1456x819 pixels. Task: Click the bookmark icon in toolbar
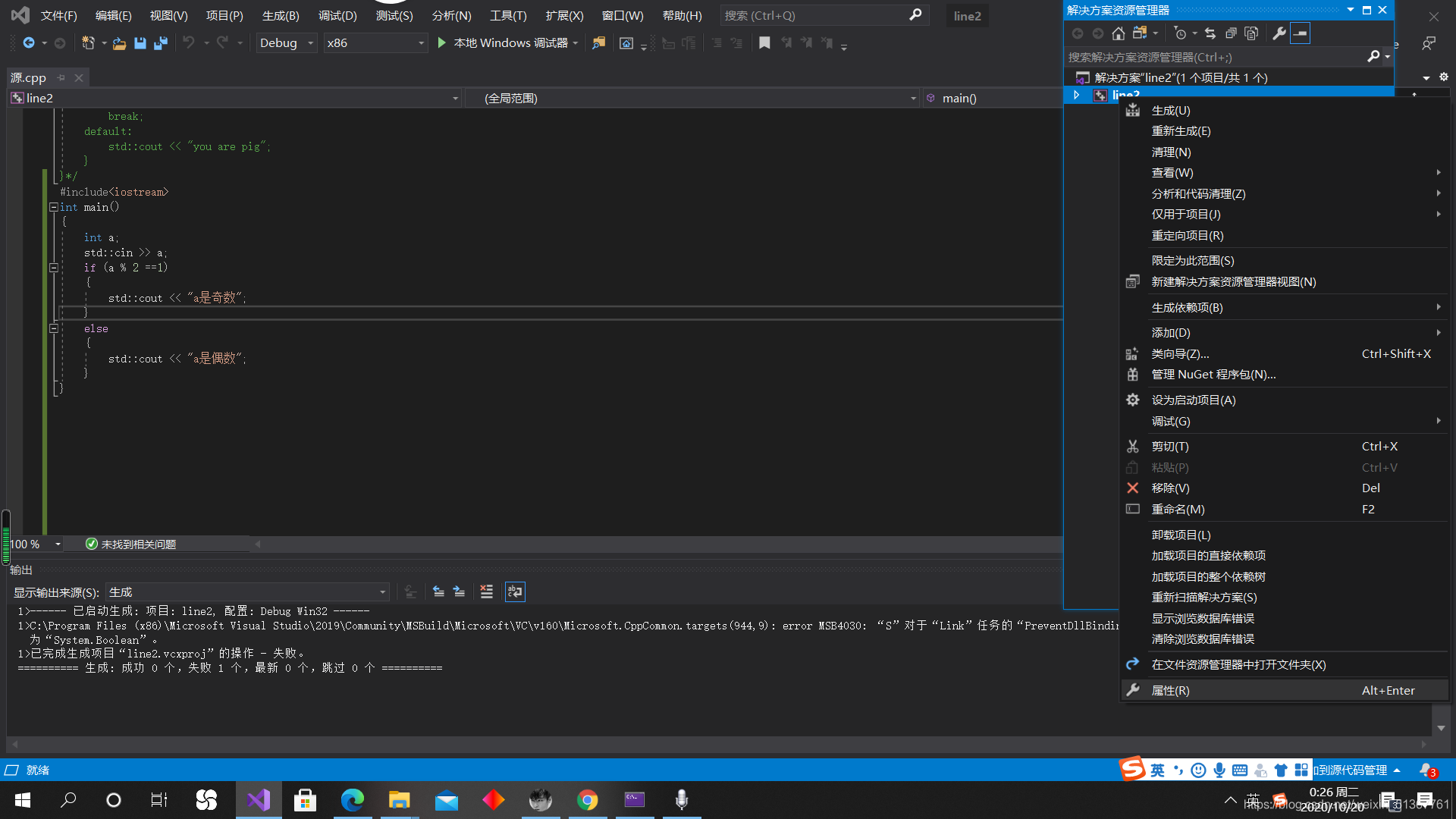pos(764,43)
